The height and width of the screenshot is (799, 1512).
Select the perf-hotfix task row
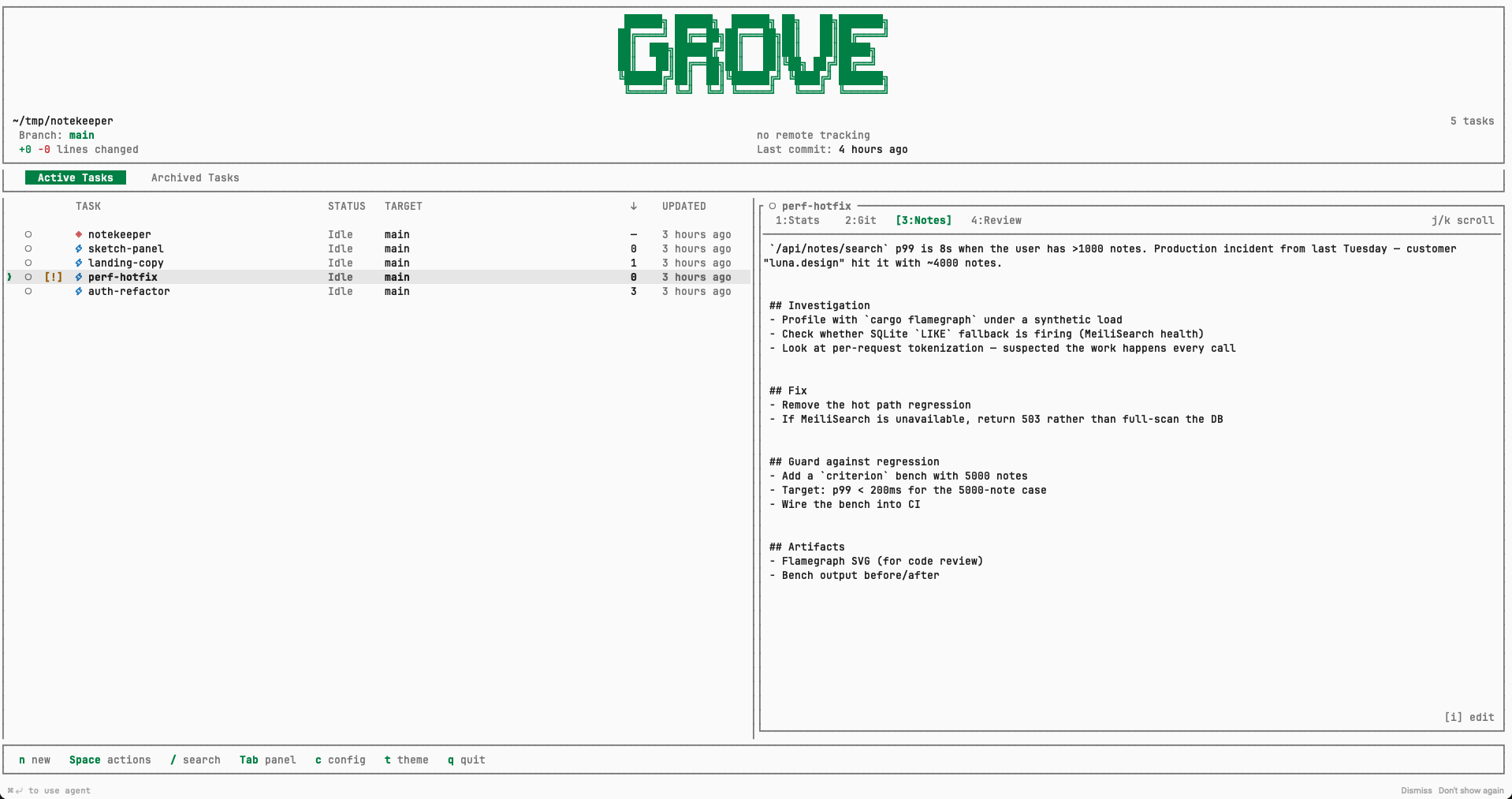click(378, 277)
